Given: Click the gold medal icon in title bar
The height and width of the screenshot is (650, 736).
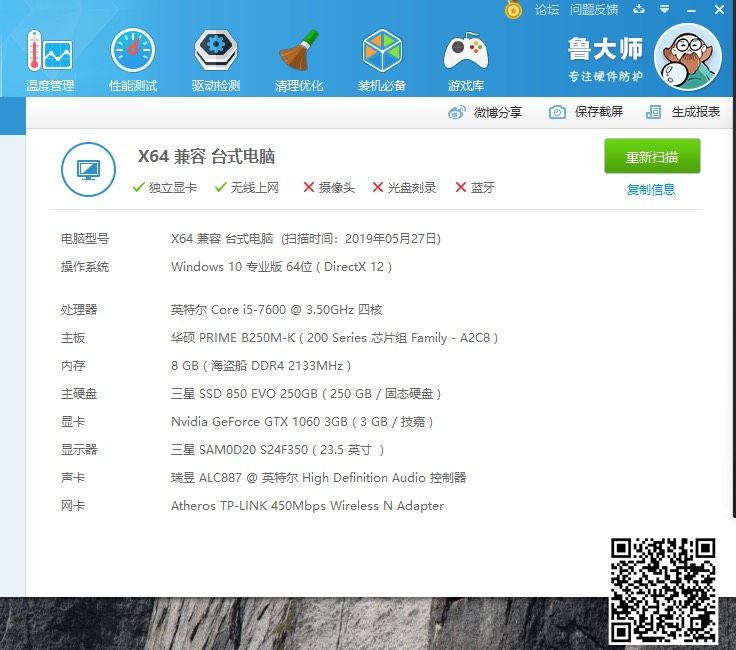Looking at the screenshot, I should point(513,9).
